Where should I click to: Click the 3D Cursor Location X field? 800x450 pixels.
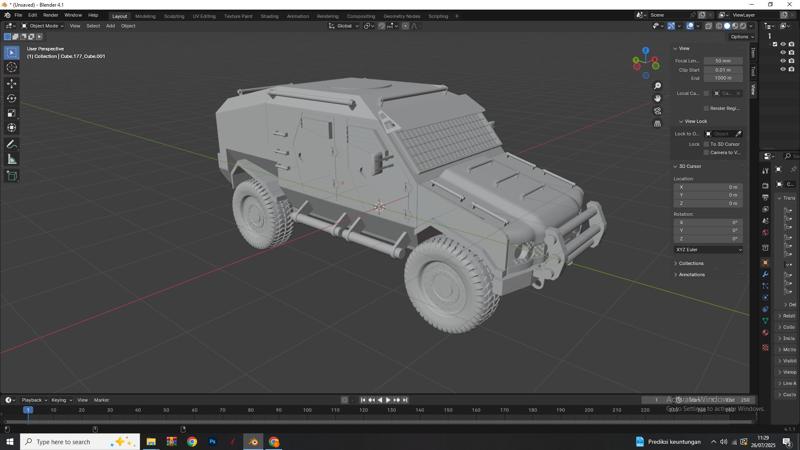(x=708, y=187)
